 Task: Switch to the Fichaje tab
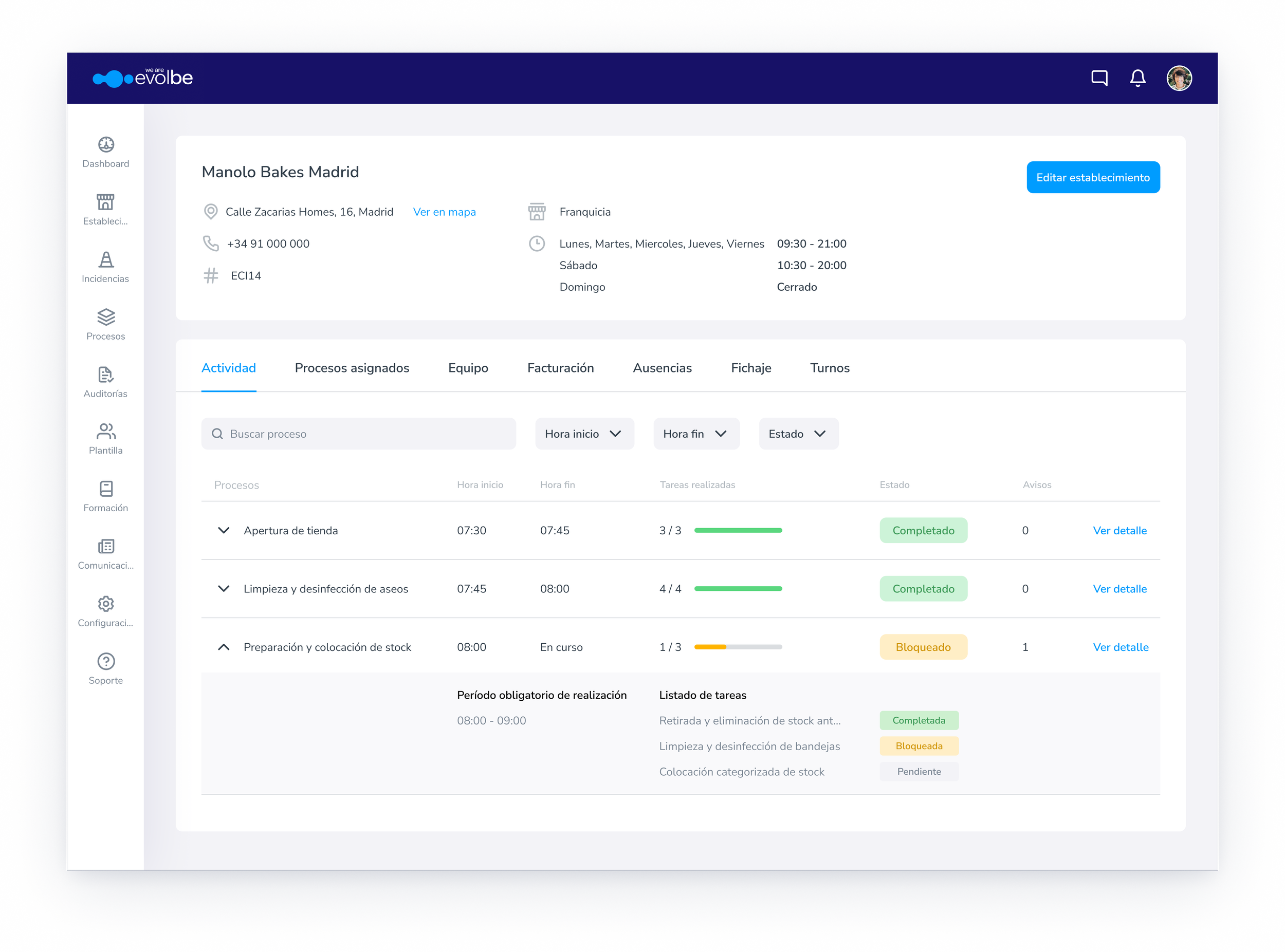[750, 368]
